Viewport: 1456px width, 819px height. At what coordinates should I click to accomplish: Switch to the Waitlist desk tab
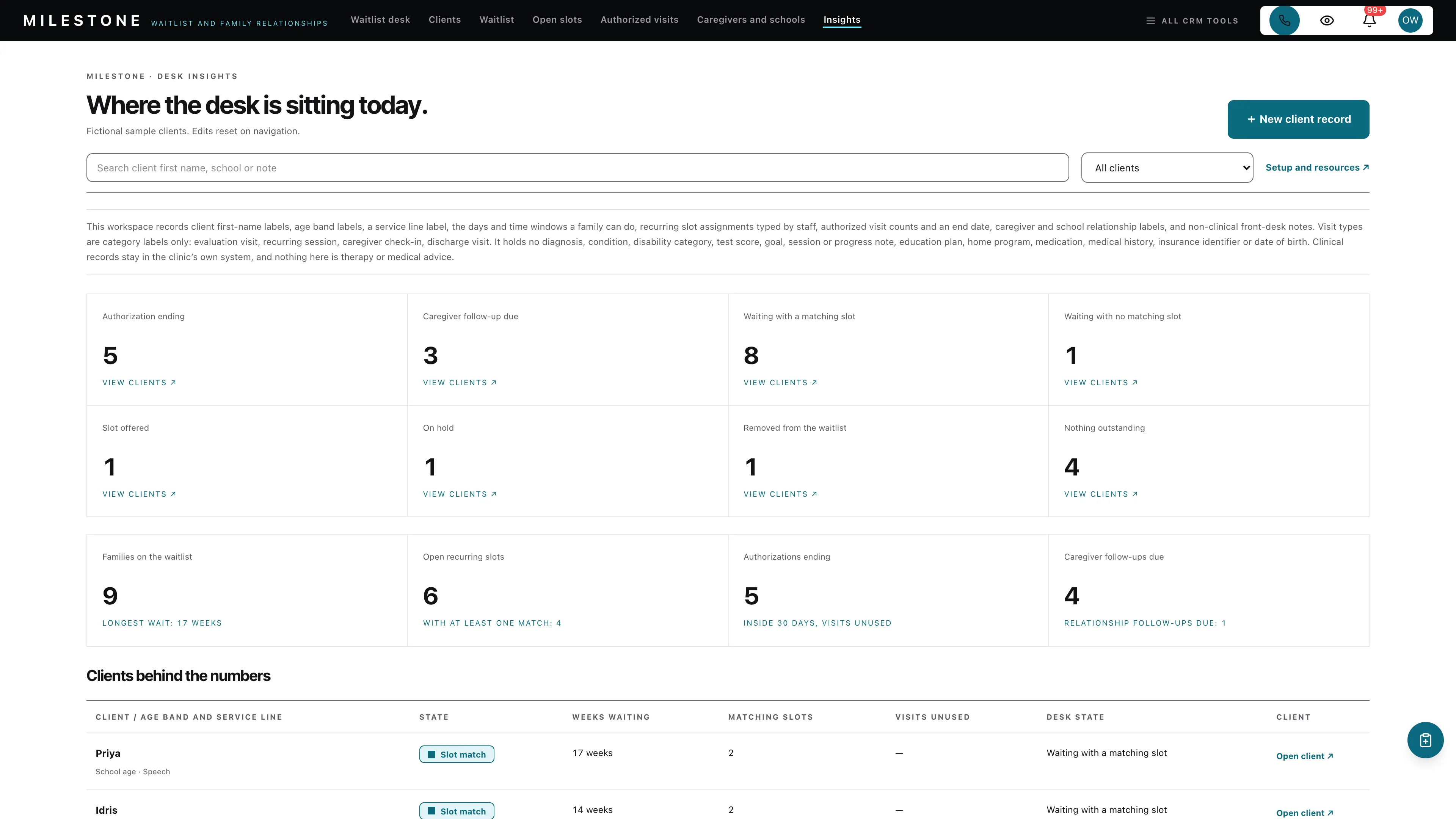pyautogui.click(x=380, y=20)
